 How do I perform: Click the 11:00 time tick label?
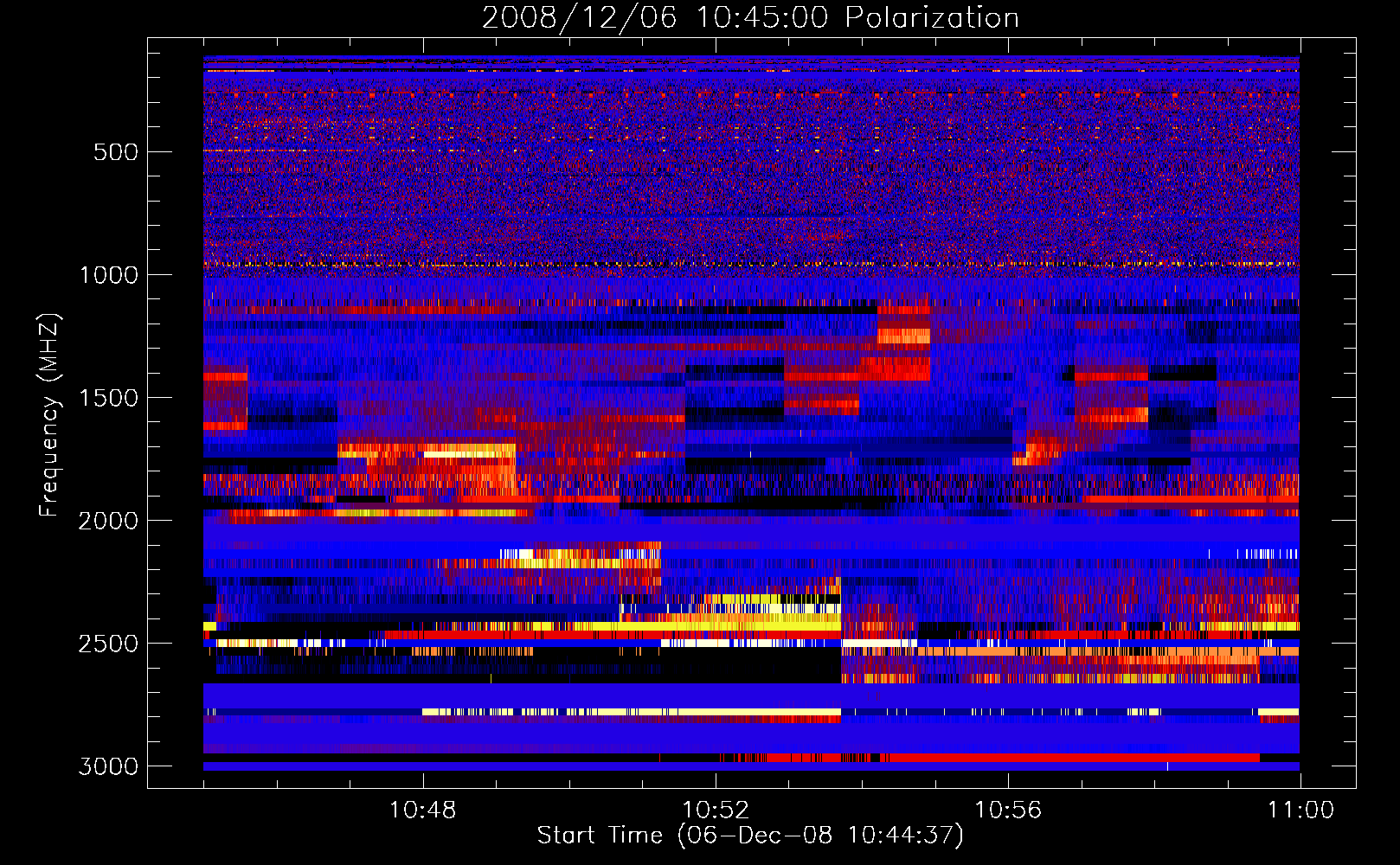[x=1300, y=811]
